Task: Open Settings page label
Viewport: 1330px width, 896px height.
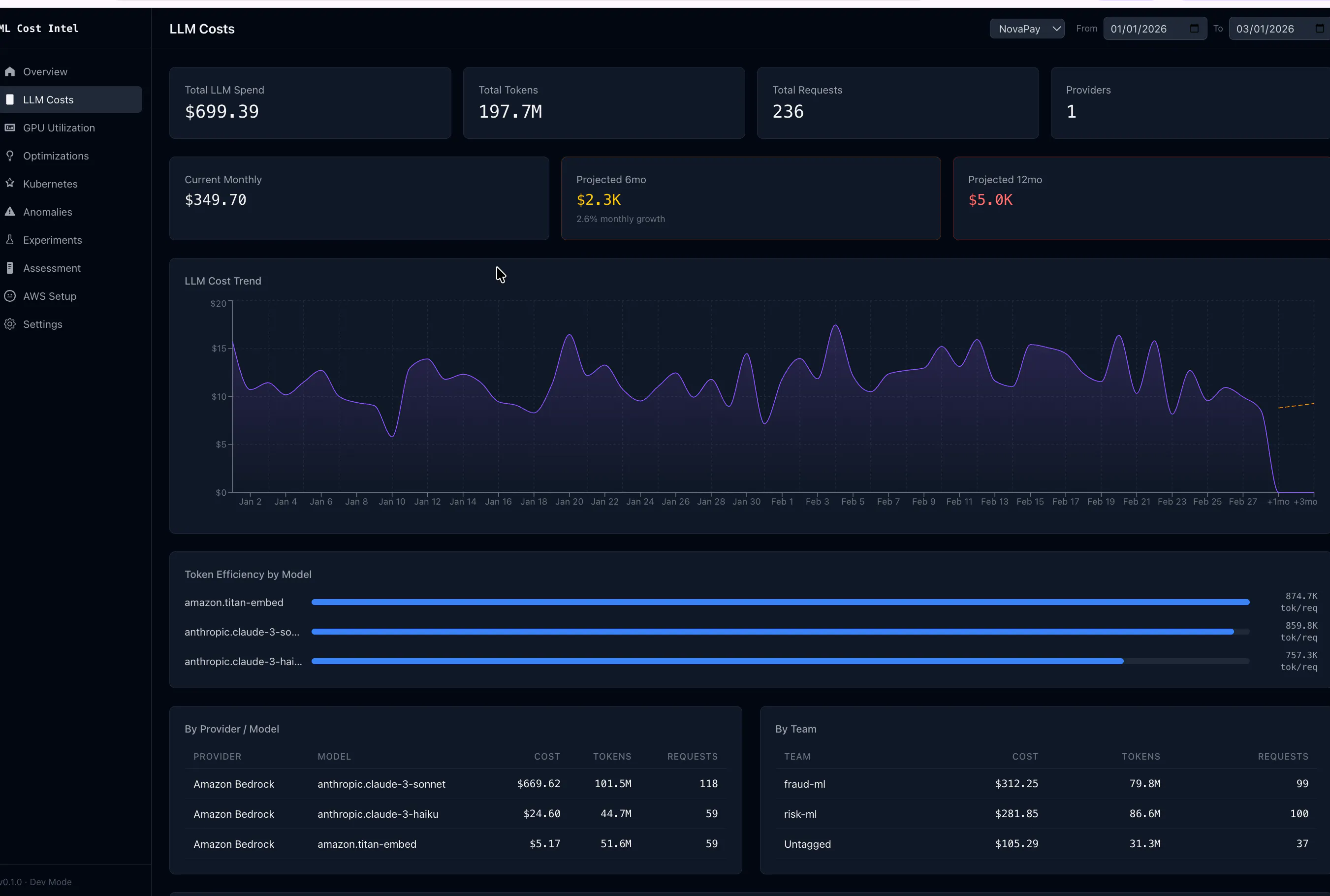Action: [43, 324]
